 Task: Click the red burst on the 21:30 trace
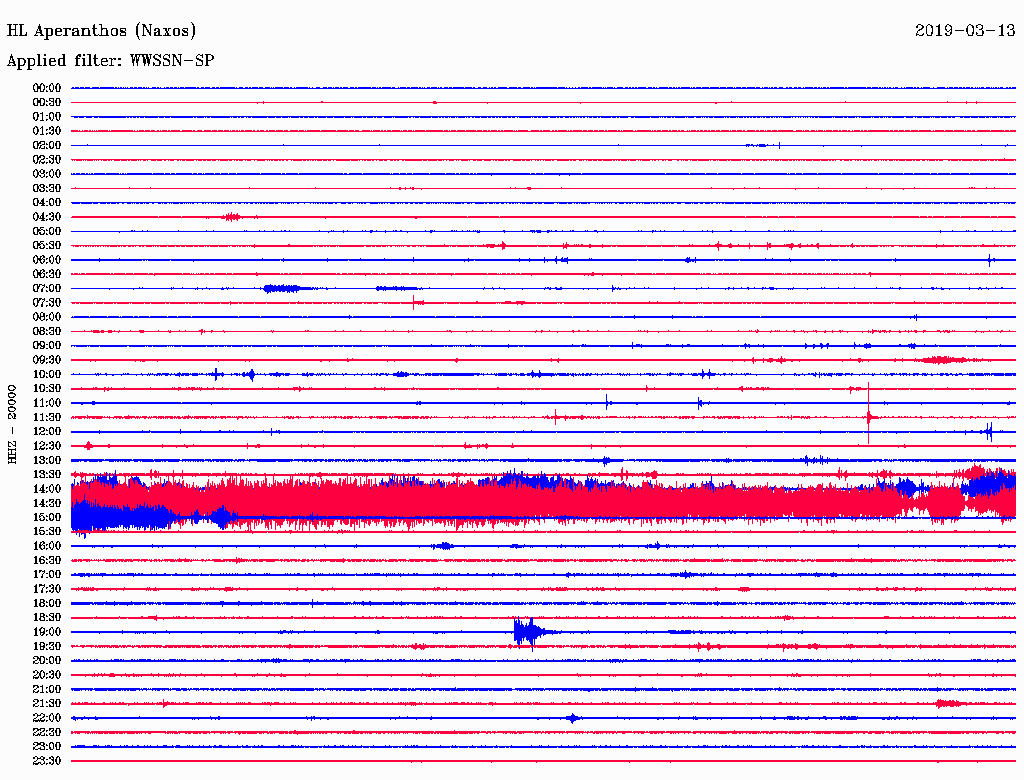coord(949,704)
